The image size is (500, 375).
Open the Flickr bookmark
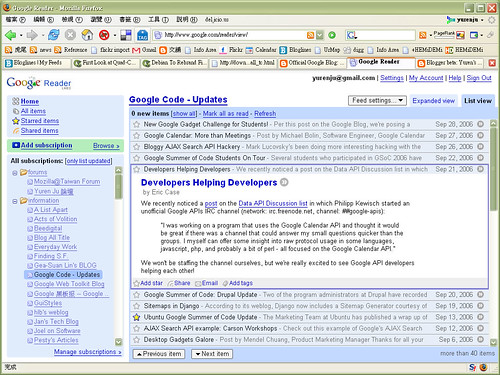click(231, 50)
